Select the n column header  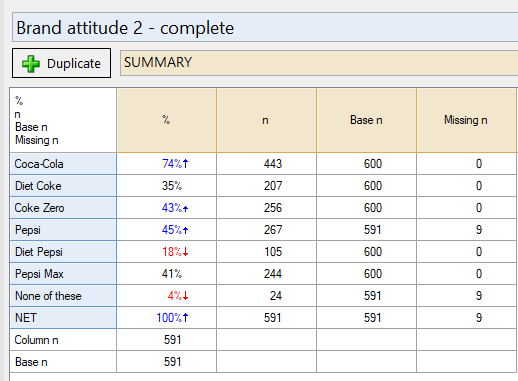266,120
